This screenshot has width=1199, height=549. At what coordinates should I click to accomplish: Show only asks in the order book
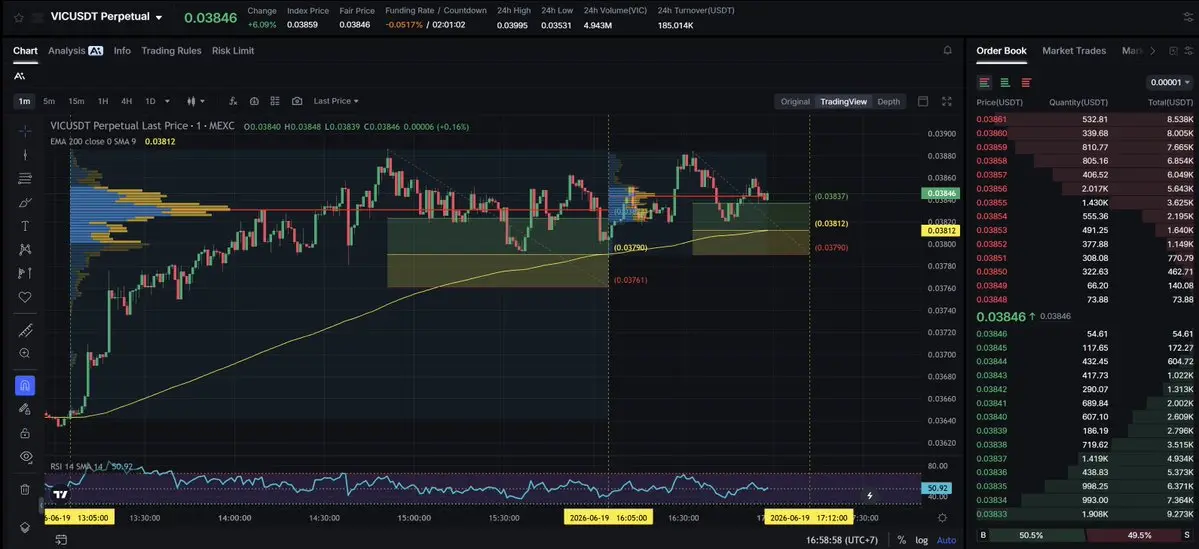point(1026,83)
